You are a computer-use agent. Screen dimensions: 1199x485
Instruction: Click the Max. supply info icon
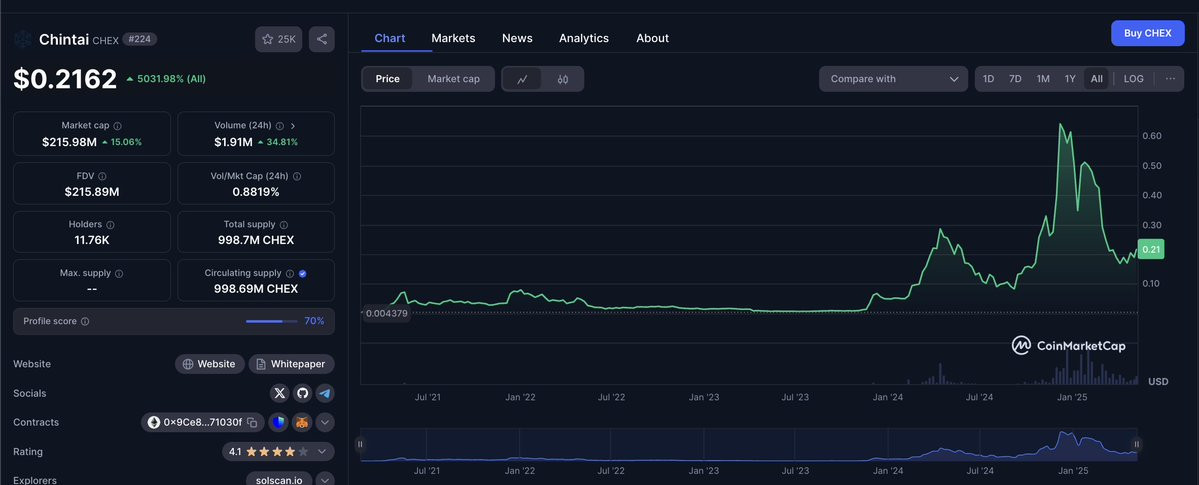[119, 273]
